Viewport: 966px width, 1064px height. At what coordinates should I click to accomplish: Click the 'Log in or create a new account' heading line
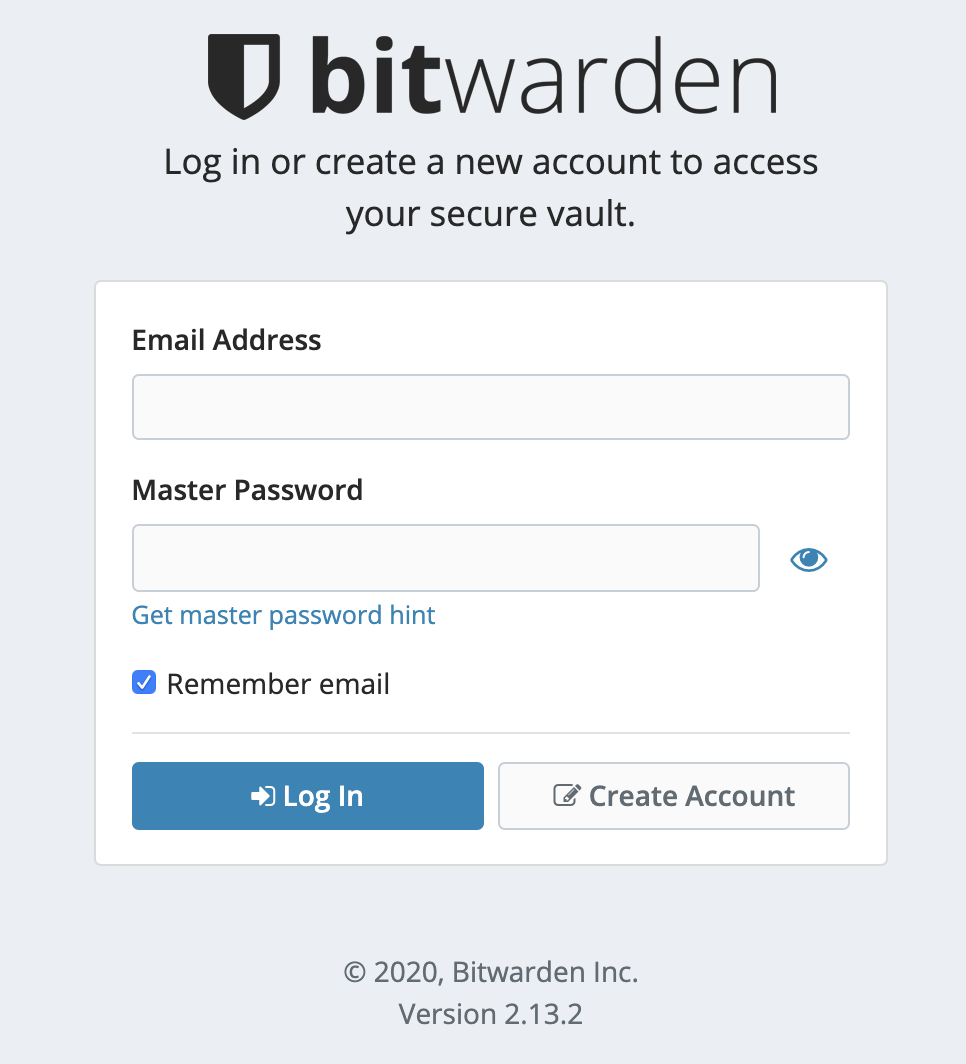[x=490, y=162]
